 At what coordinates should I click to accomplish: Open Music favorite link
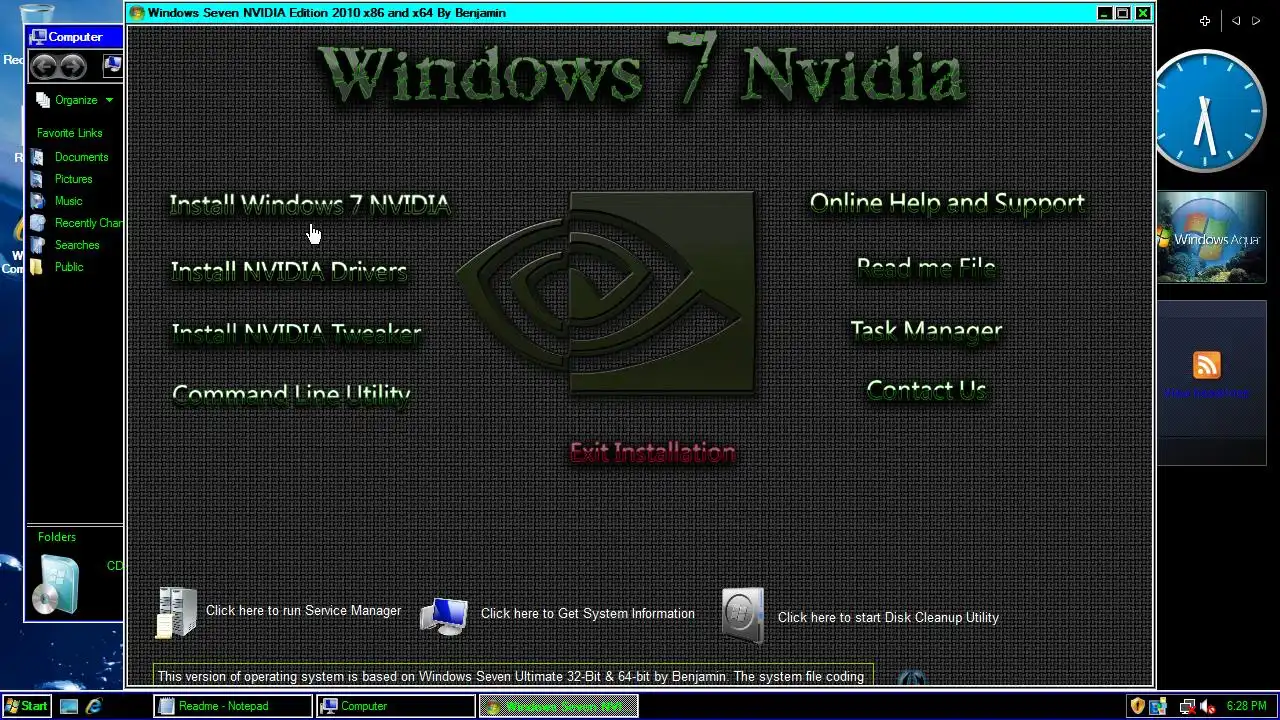tap(68, 201)
